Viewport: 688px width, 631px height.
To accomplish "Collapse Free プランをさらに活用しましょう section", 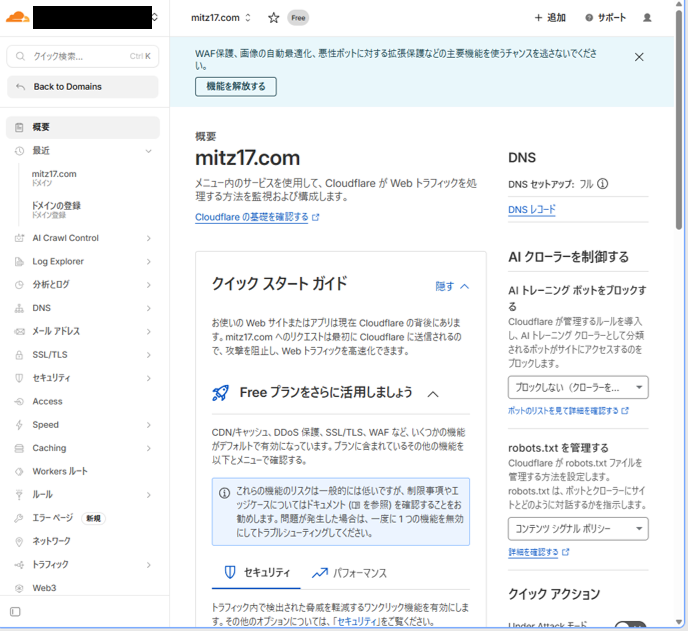I will point(433,394).
